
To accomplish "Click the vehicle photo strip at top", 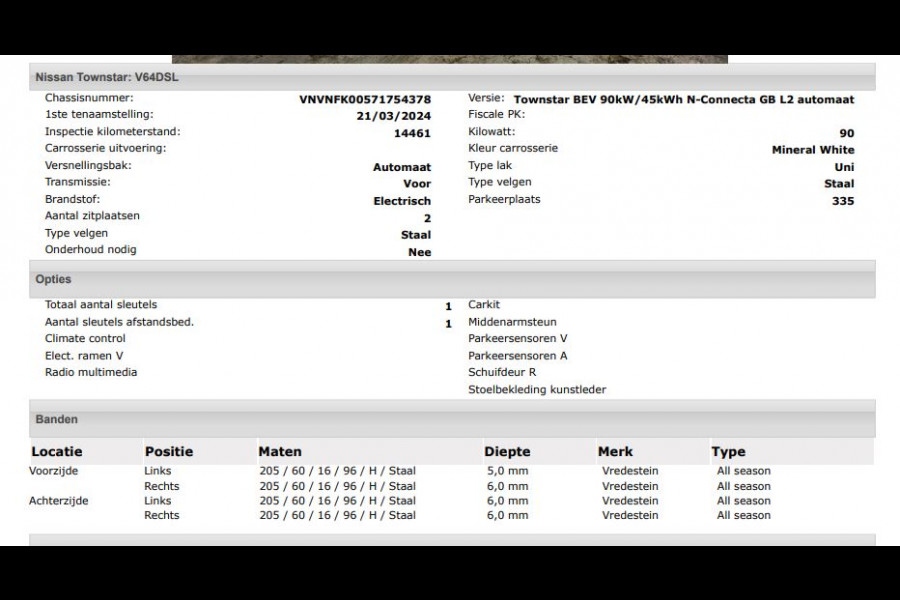I will pos(450,58).
